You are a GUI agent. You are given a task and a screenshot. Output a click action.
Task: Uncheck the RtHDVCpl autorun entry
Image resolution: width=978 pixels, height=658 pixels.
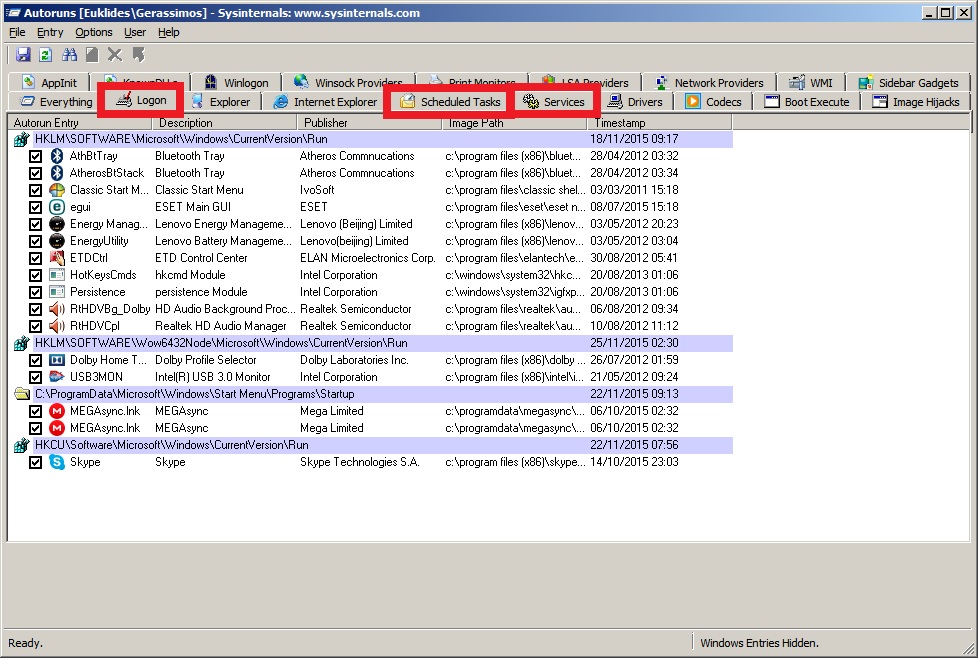[36, 326]
